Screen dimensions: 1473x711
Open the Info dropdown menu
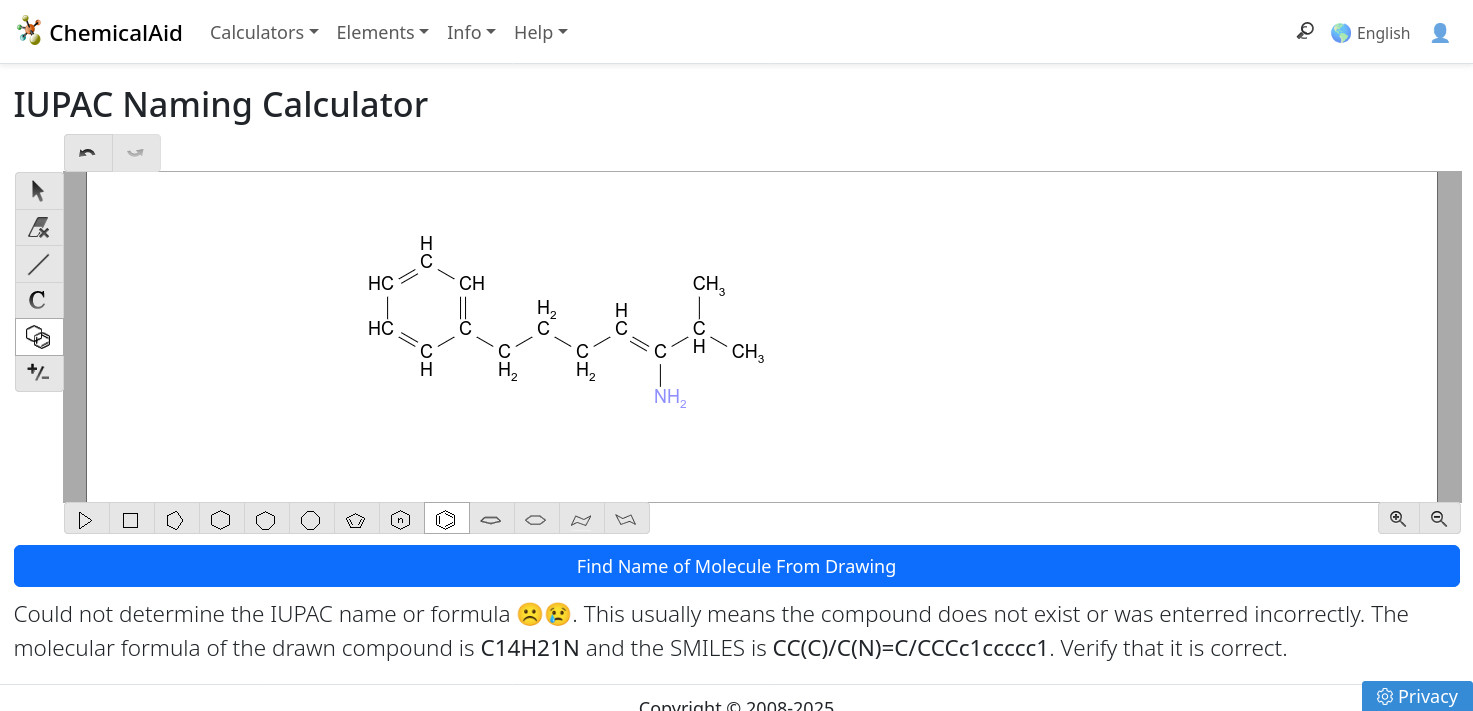[x=471, y=32]
